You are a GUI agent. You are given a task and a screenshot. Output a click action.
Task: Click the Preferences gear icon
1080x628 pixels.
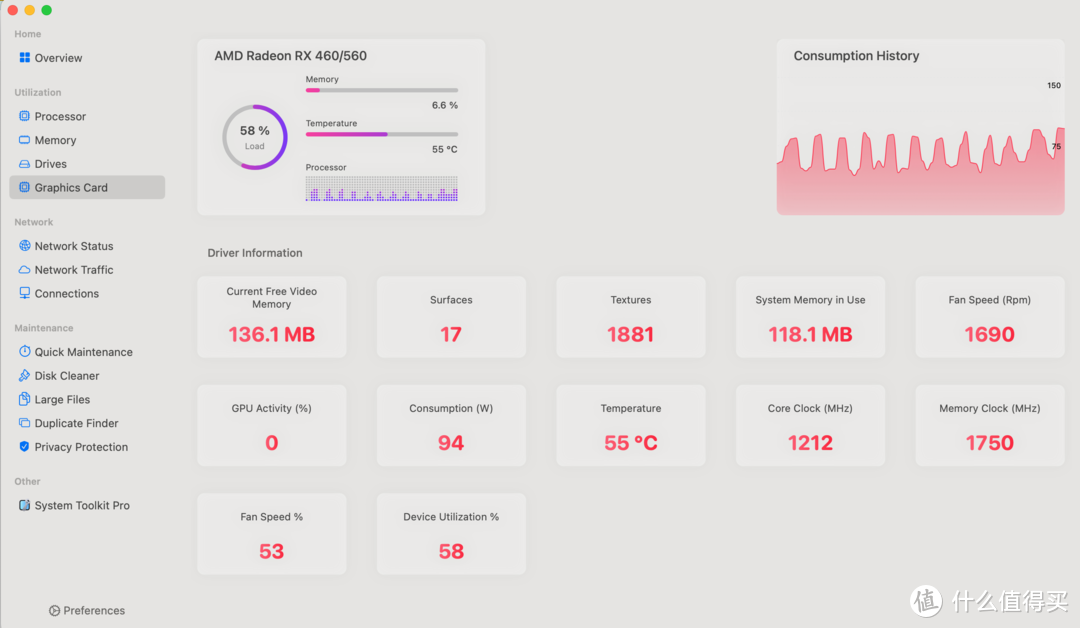click(54, 611)
